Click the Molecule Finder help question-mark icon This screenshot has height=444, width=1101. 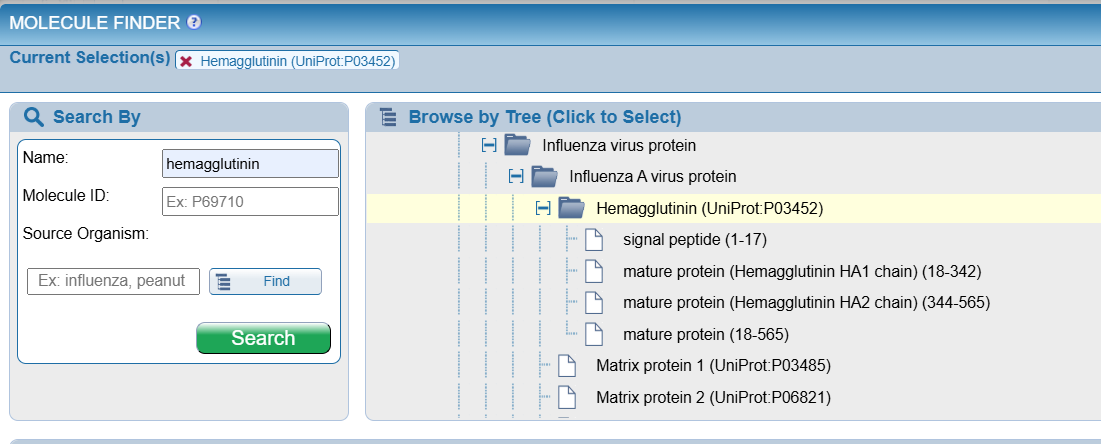click(x=194, y=23)
